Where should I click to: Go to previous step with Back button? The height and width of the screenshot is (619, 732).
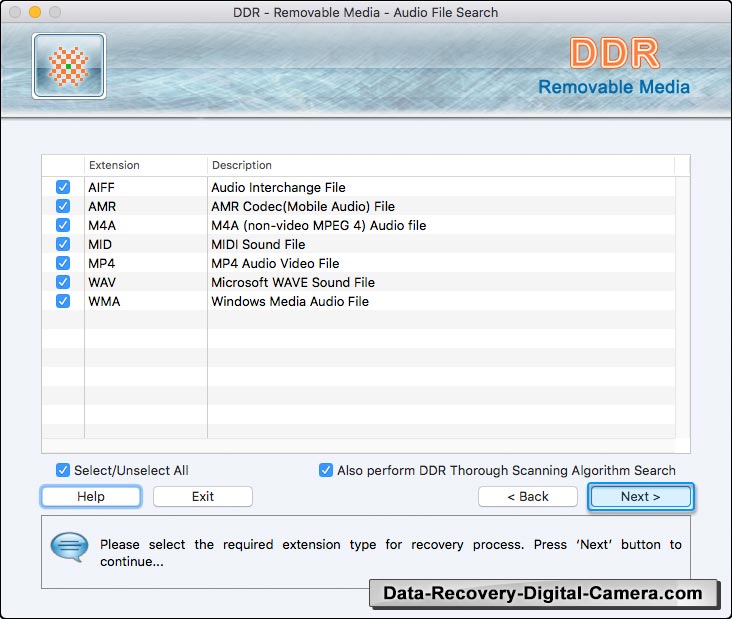coord(528,496)
